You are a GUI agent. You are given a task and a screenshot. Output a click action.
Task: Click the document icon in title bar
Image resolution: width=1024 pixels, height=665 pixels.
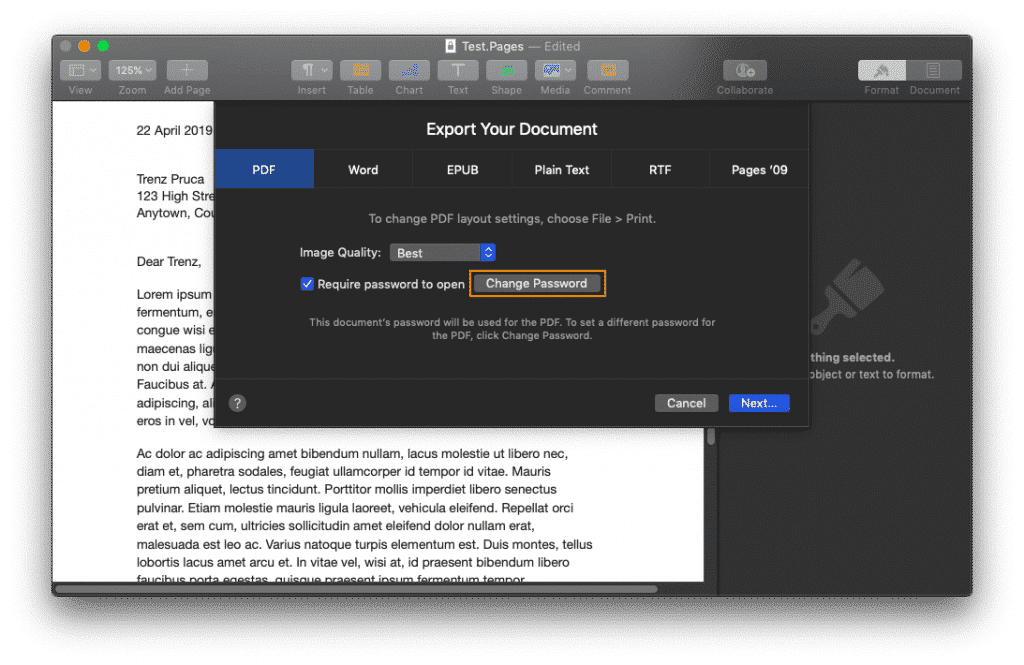(x=451, y=46)
